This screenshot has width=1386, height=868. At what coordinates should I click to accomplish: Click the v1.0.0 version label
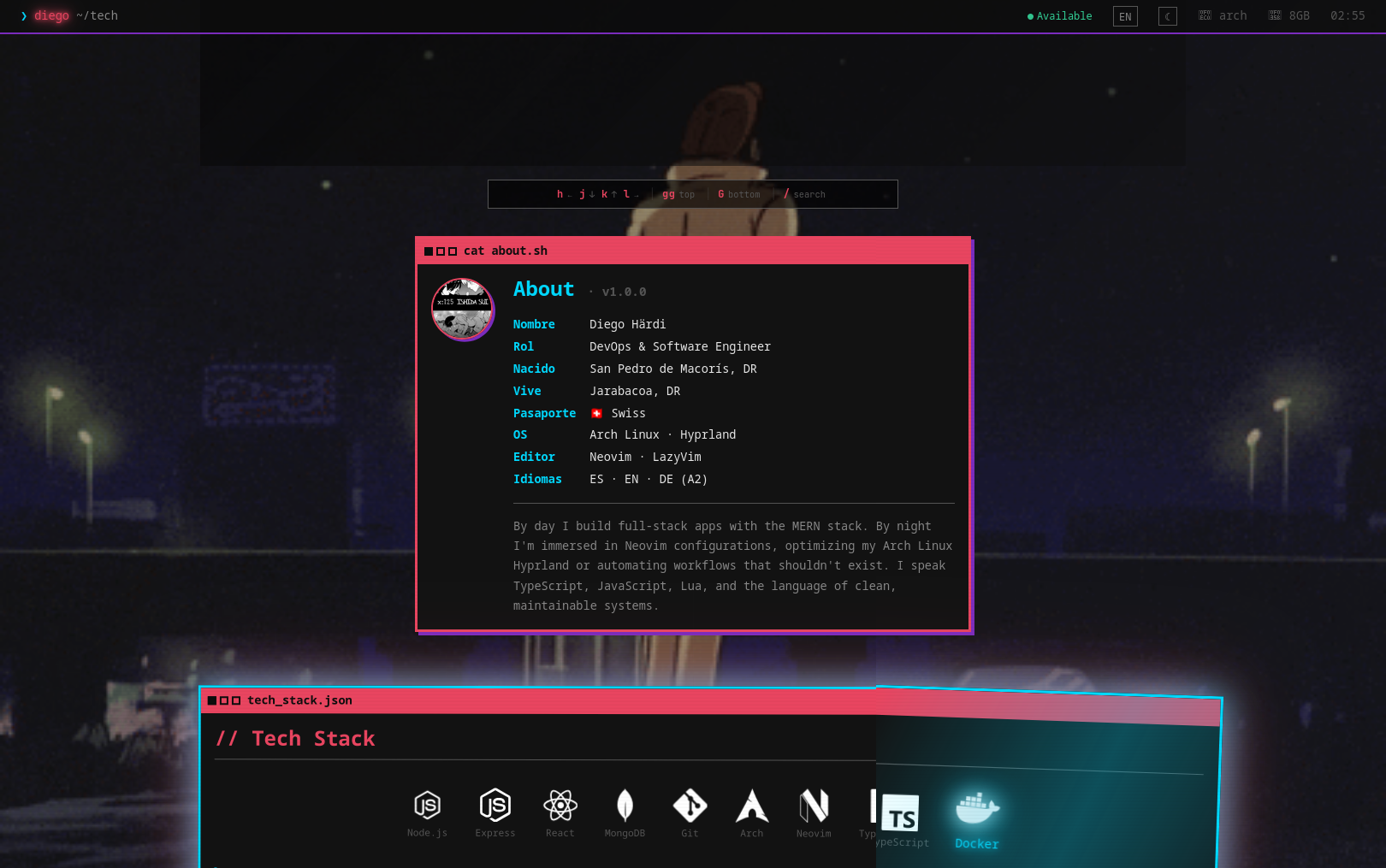624,292
